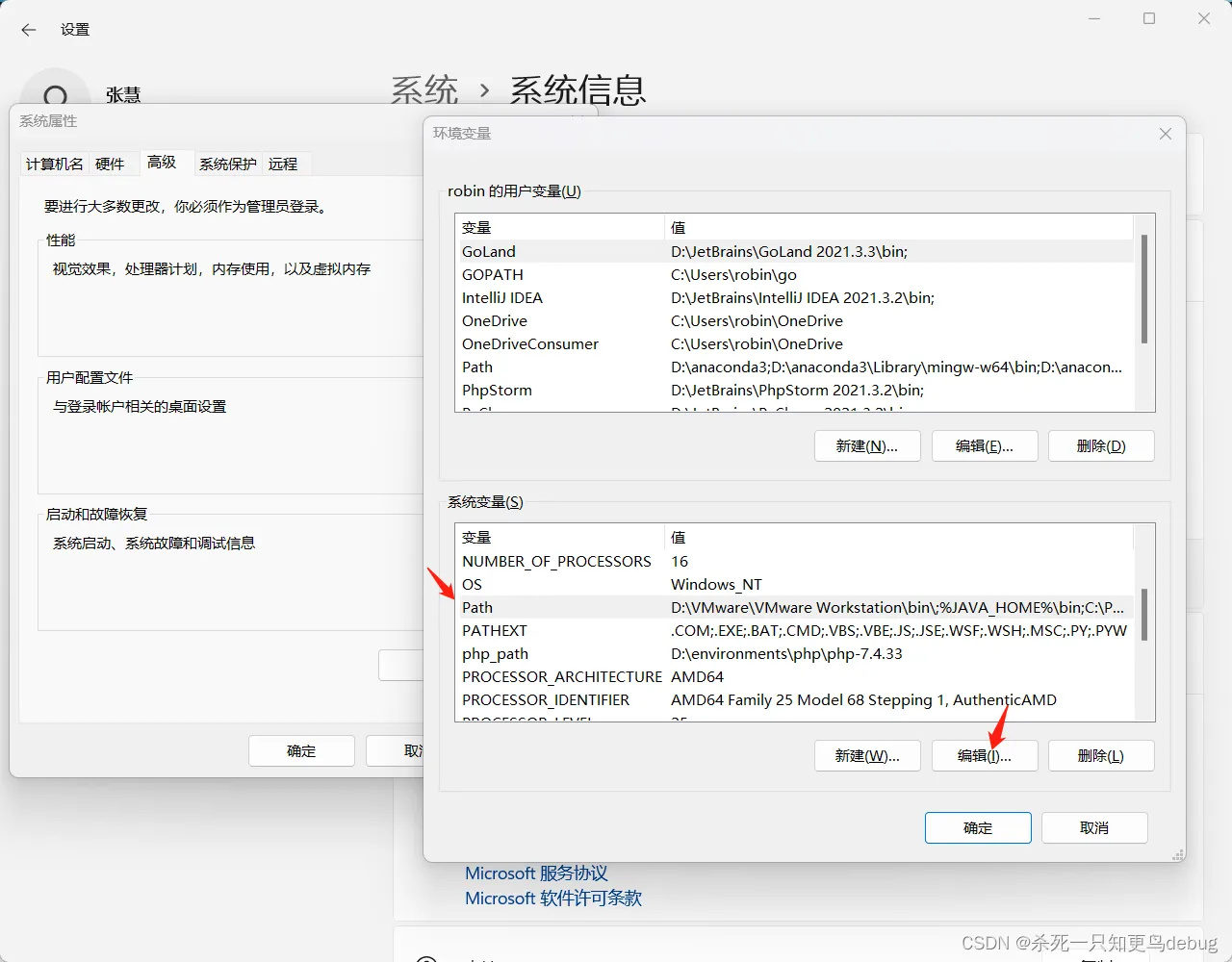Select PATHEXT system variable row
This screenshot has height=962, width=1232.
tap(795, 630)
